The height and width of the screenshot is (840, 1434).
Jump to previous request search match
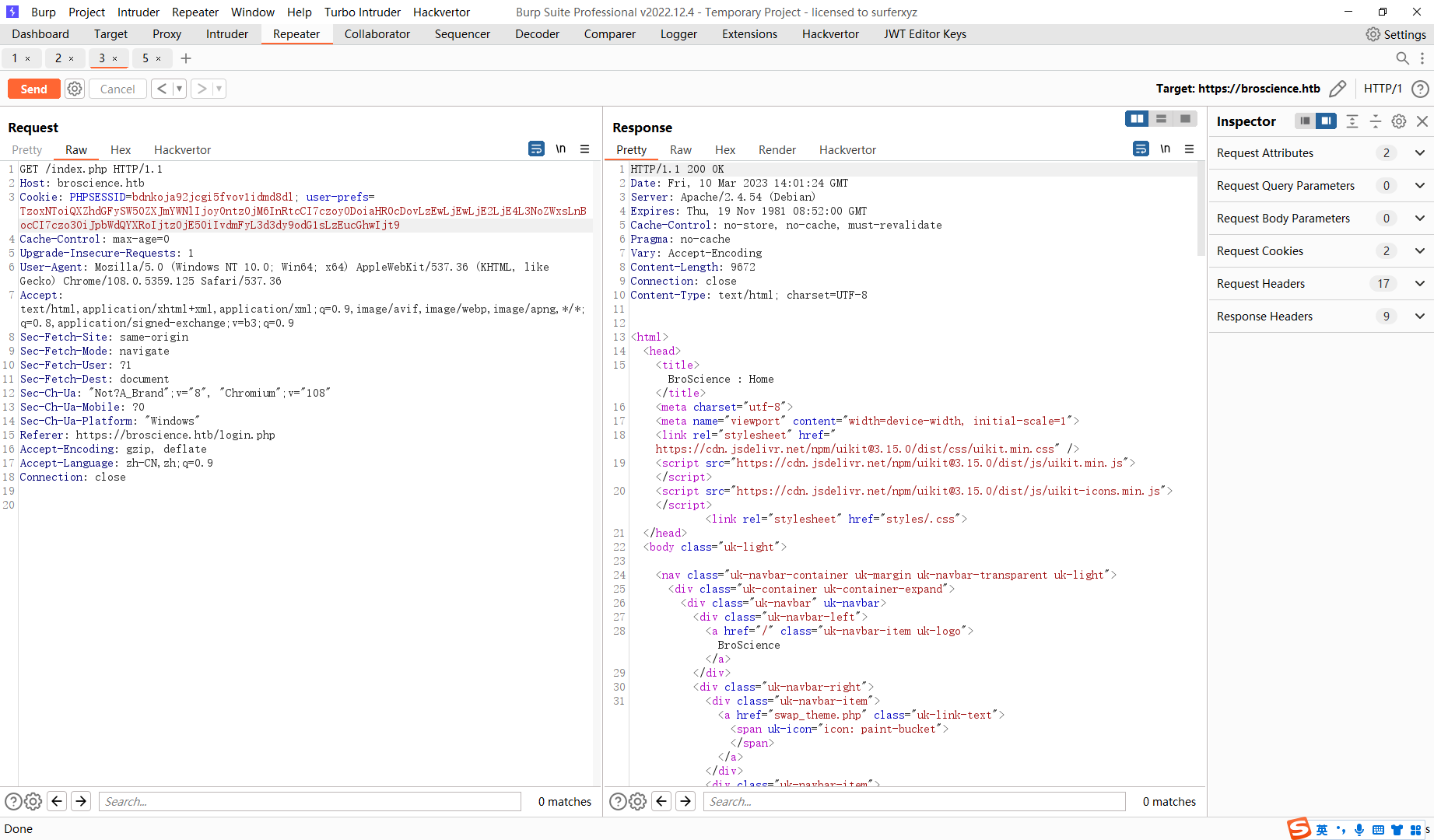click(57, 801)
